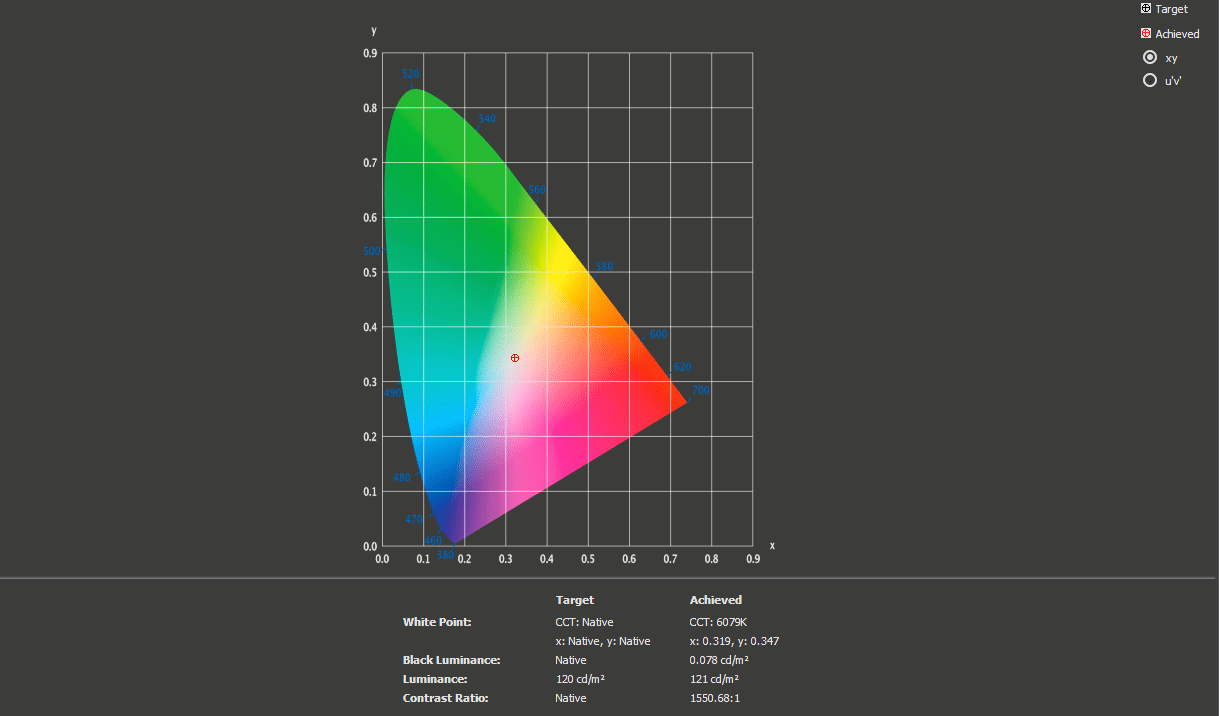Viewport: 1219px width, 716px height.
Task: Click the 121 cd/m² achieved luminance value
Action: [714, 679]
